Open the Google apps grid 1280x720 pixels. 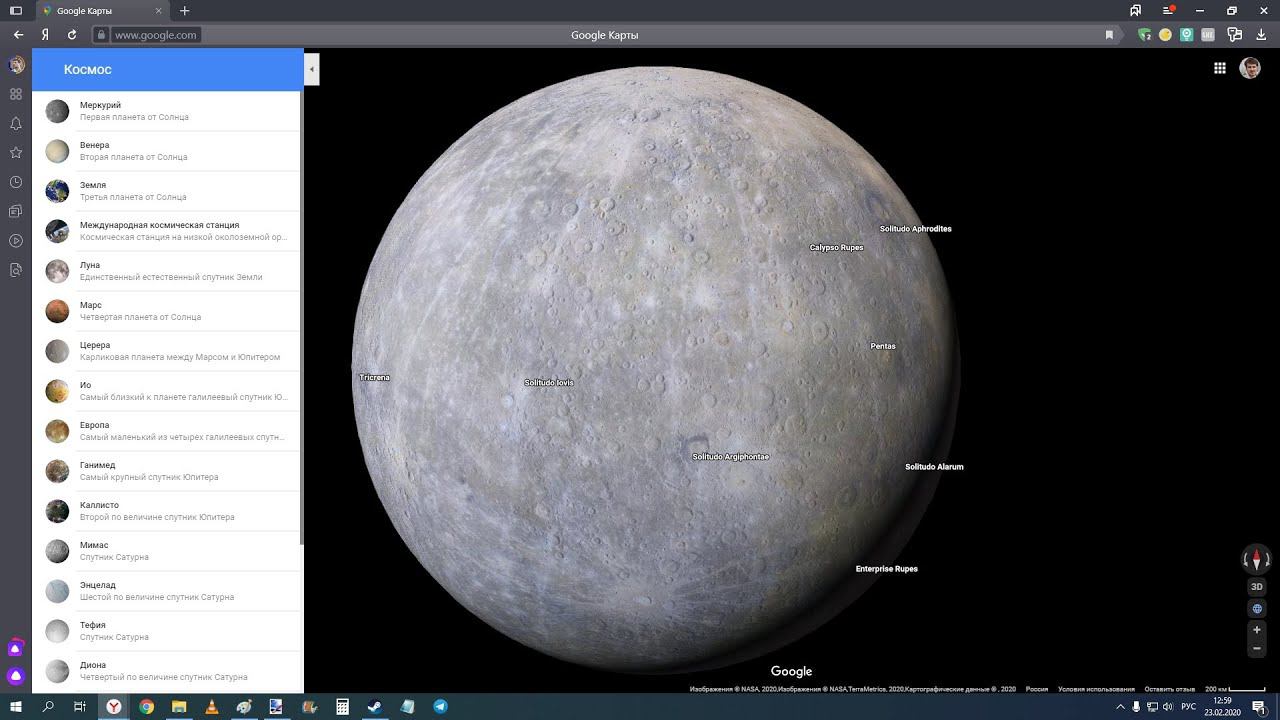coord(1220,68)
